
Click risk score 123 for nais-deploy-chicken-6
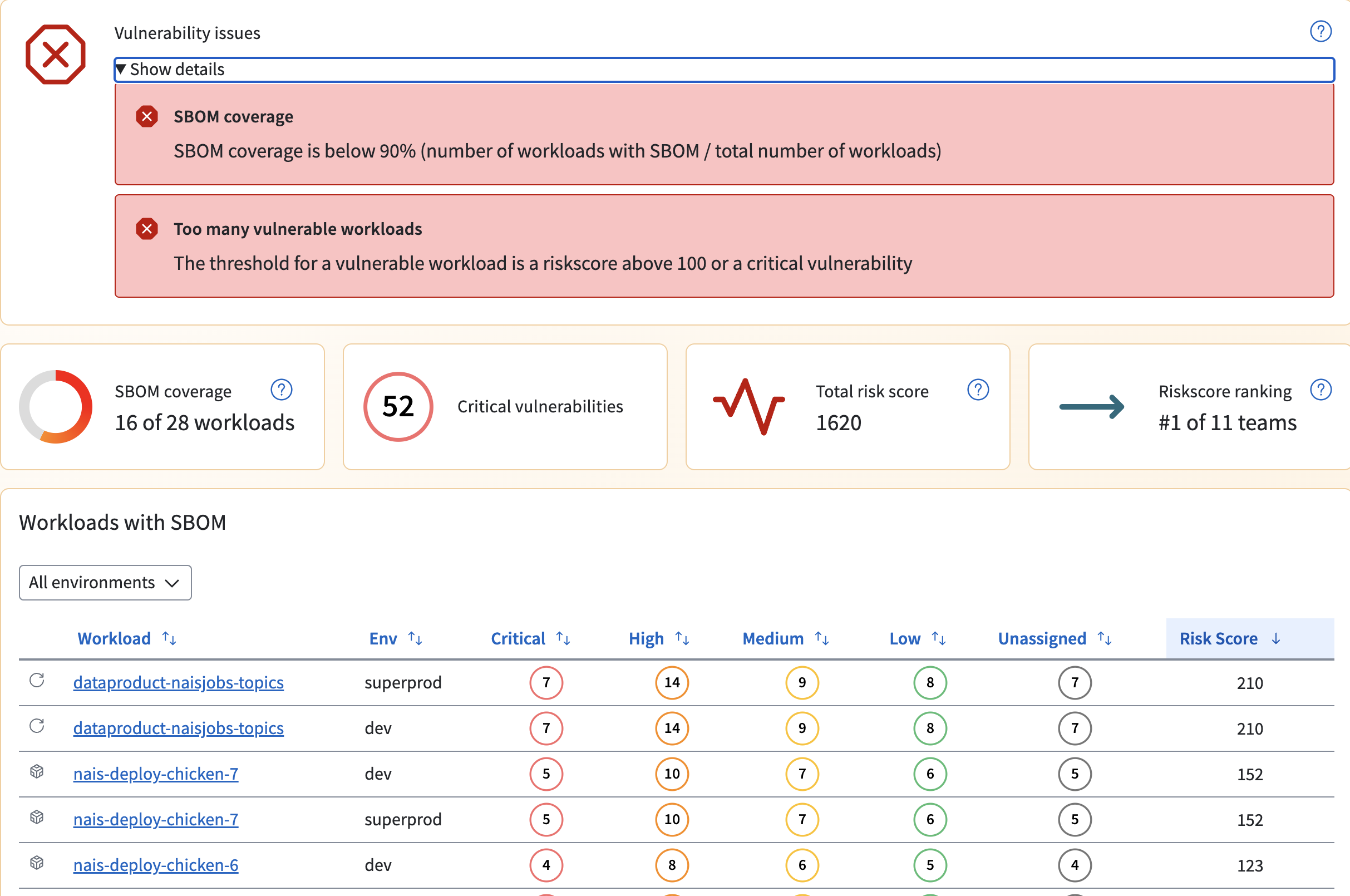click(x=1249, y=867)
